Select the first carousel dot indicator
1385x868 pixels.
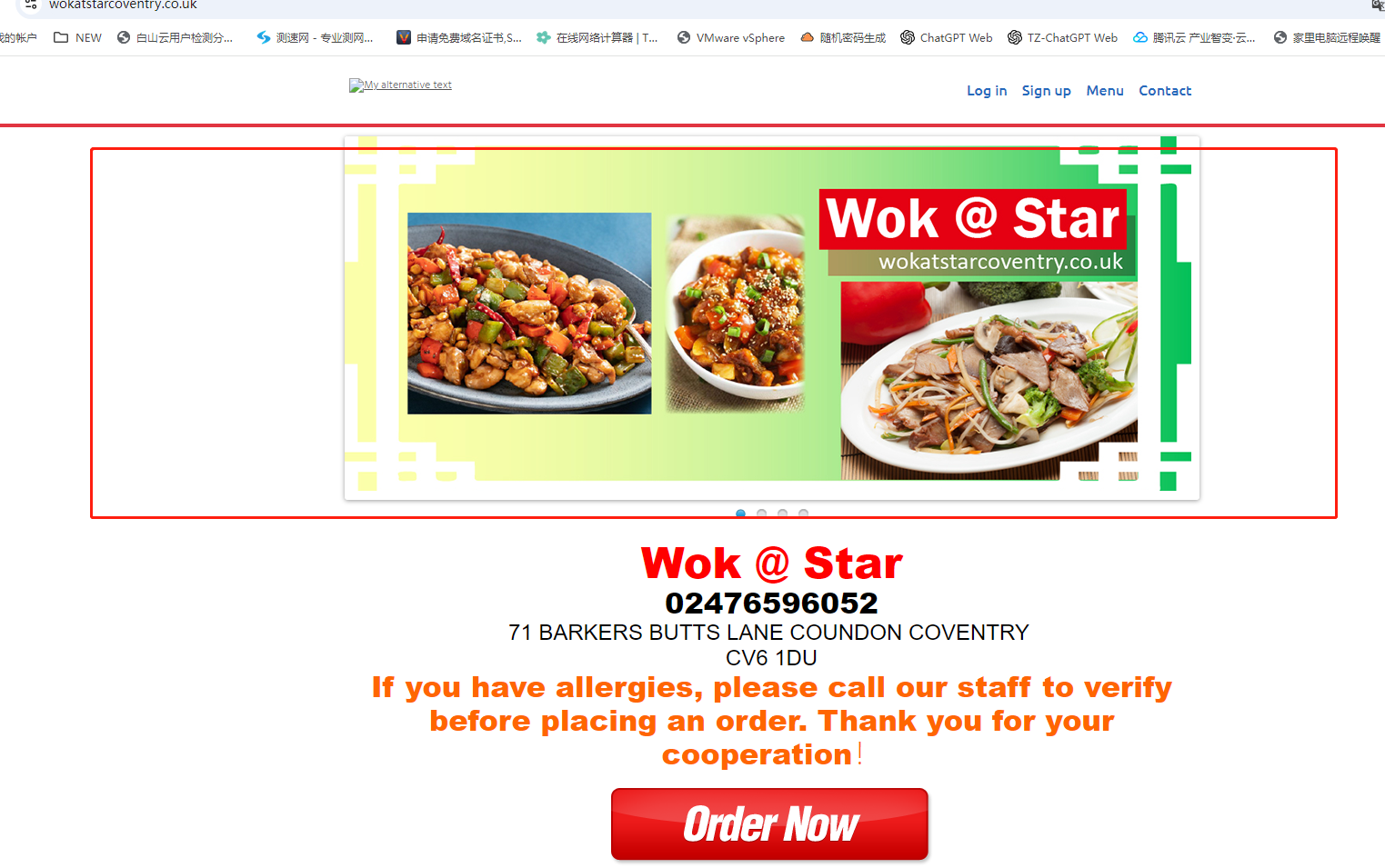pos(740,514)
